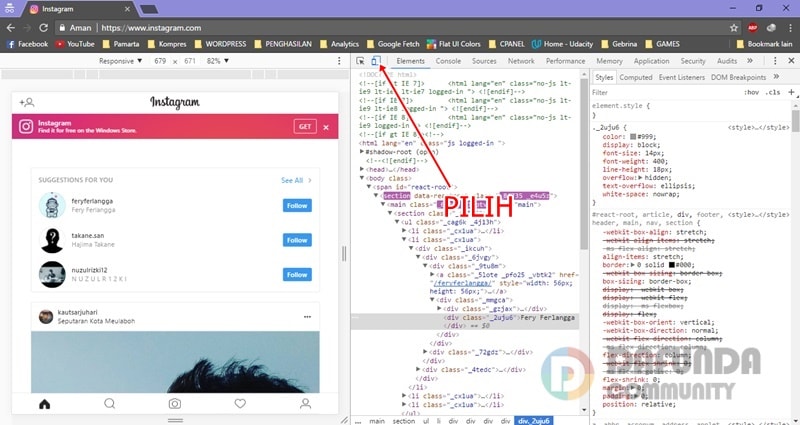Image resolution: width=800 pixels, height=425 pixels.
Task: Activate the inspect element picker icon
Action: pos(360,61)
